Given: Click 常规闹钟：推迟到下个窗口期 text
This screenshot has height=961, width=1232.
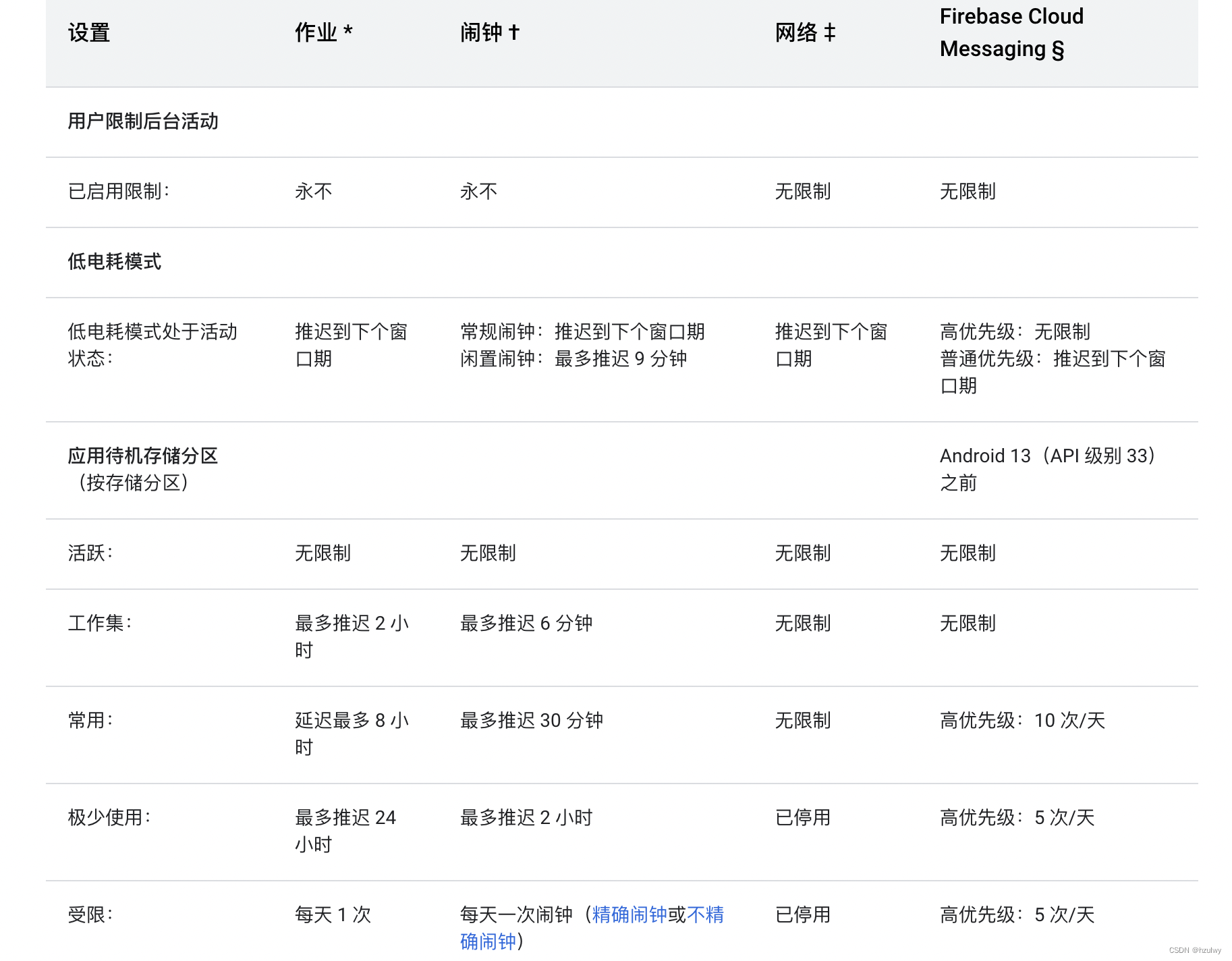Looking at the screenshot, I should point(582,332).
